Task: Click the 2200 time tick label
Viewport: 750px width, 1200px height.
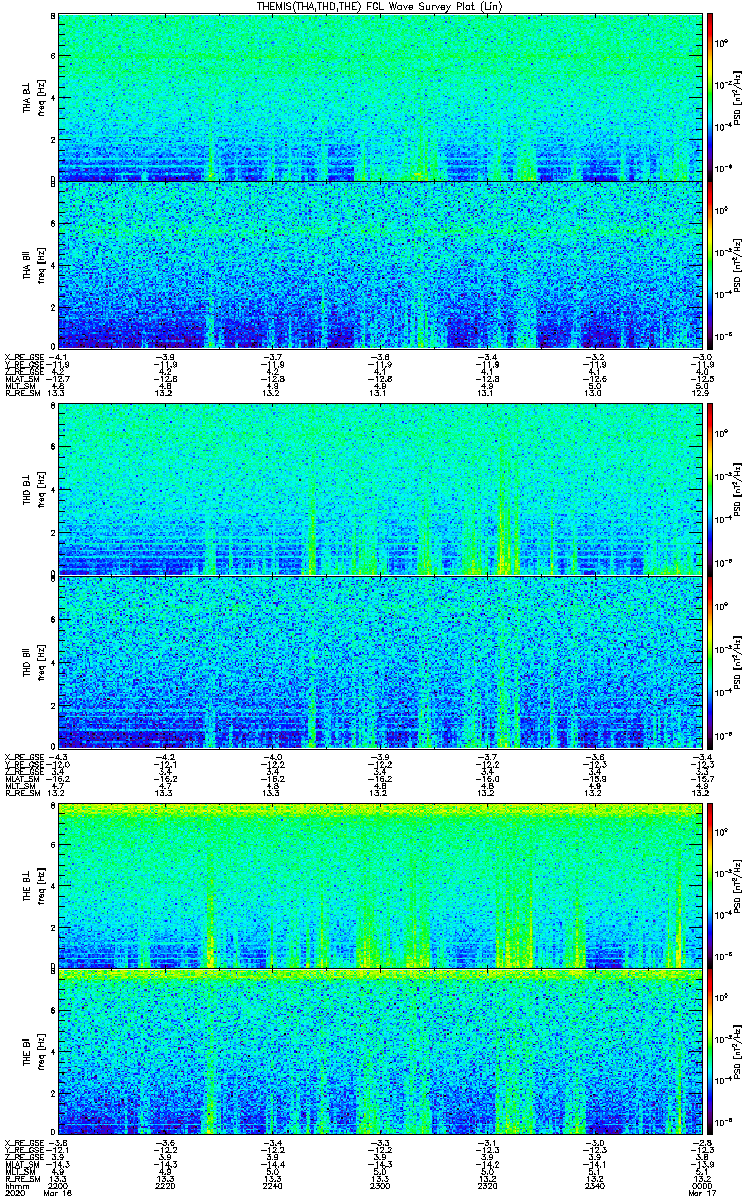Action: 57,1186
